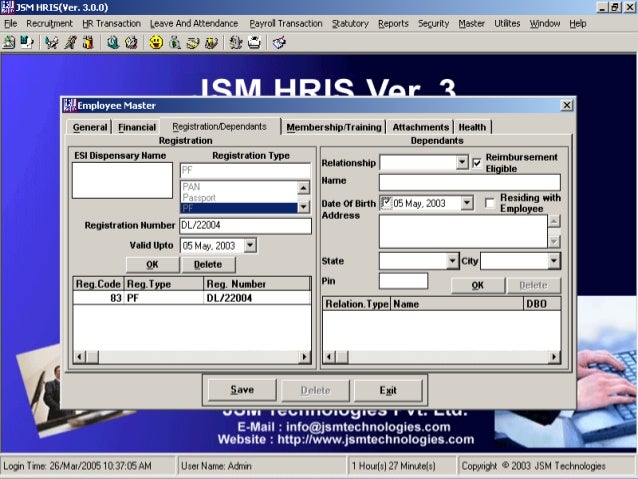Switch to the Financial tab

click(x=137, y=127)
